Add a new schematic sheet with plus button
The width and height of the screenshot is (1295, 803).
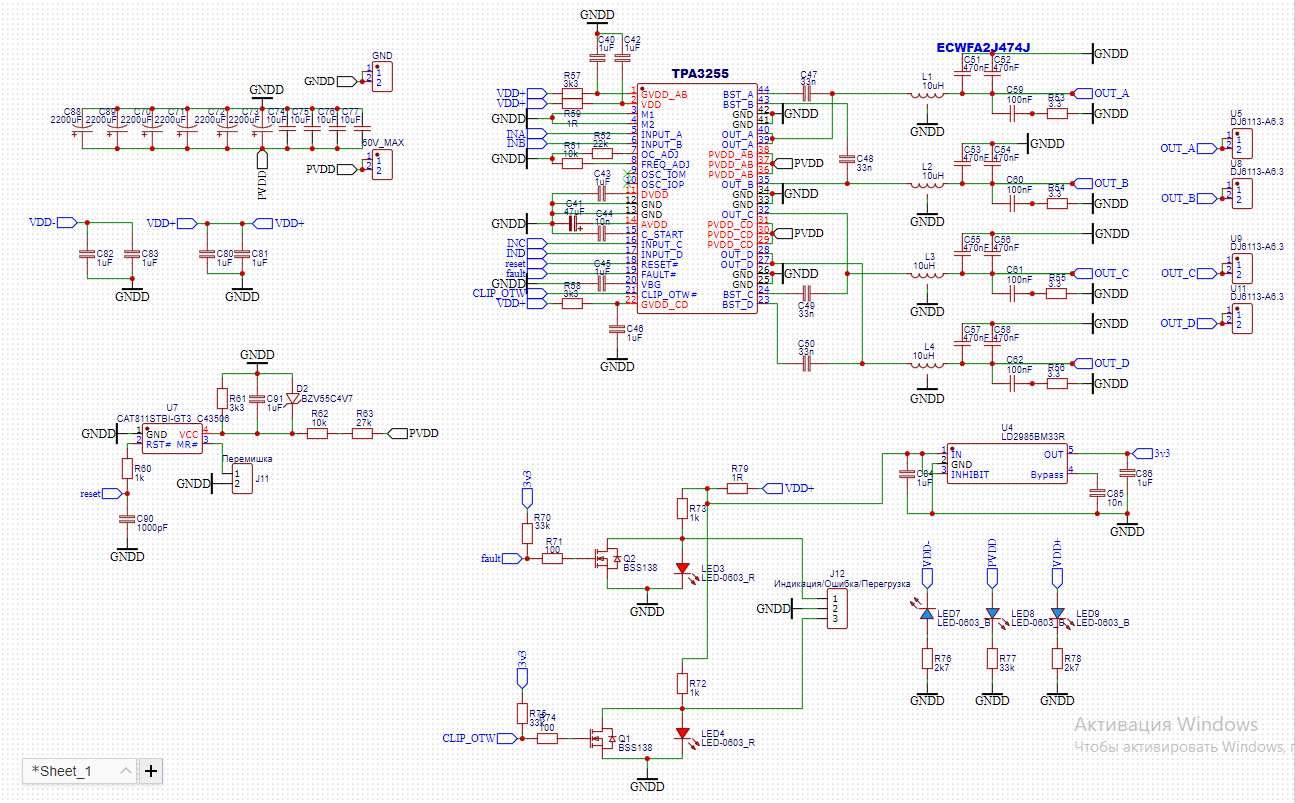pyautogui.click(x=151, y=770)
